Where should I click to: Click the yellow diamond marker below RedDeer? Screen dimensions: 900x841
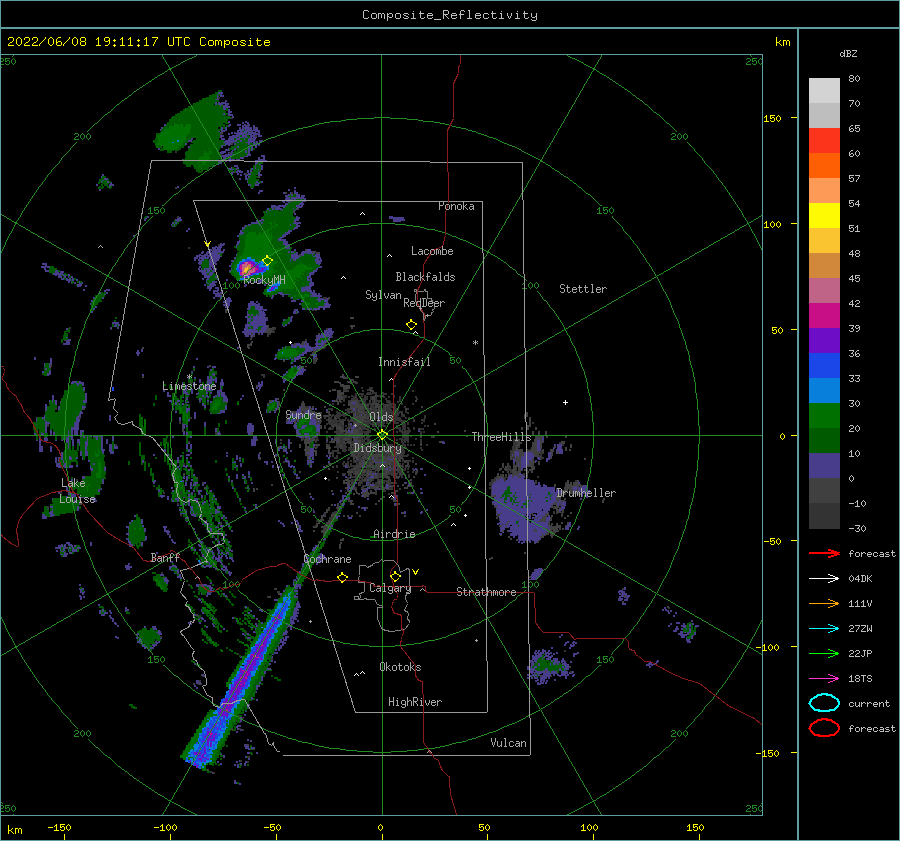click(x=411, y=325)
